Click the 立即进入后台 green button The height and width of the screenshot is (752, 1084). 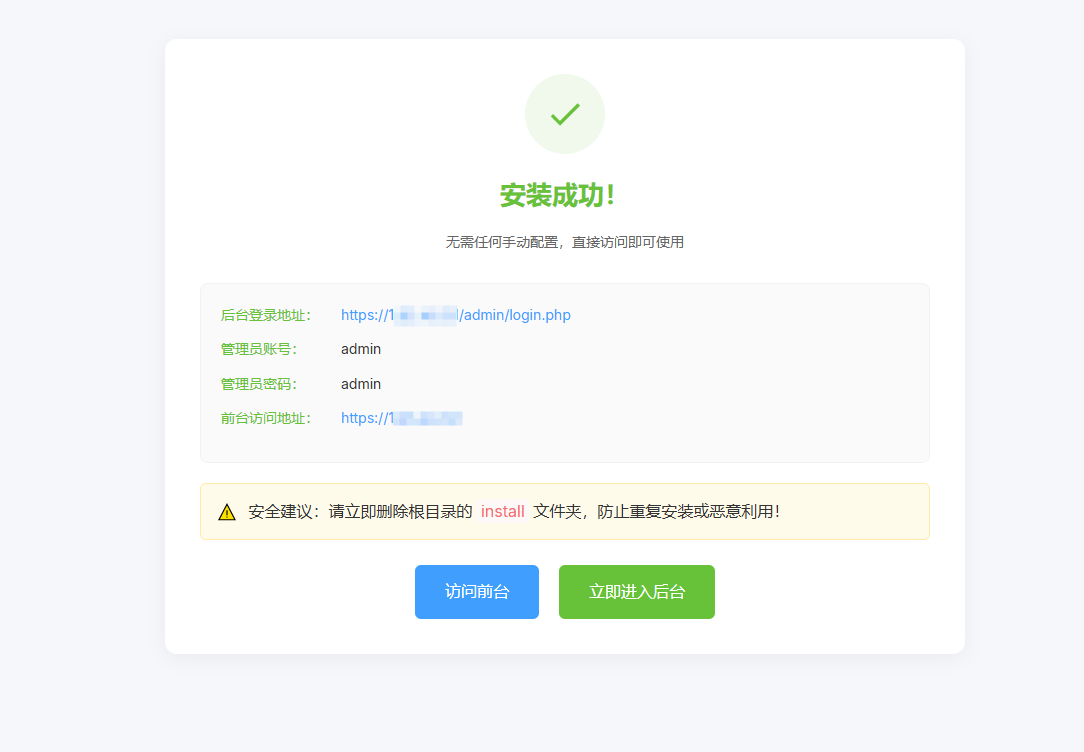pos(636,592)
